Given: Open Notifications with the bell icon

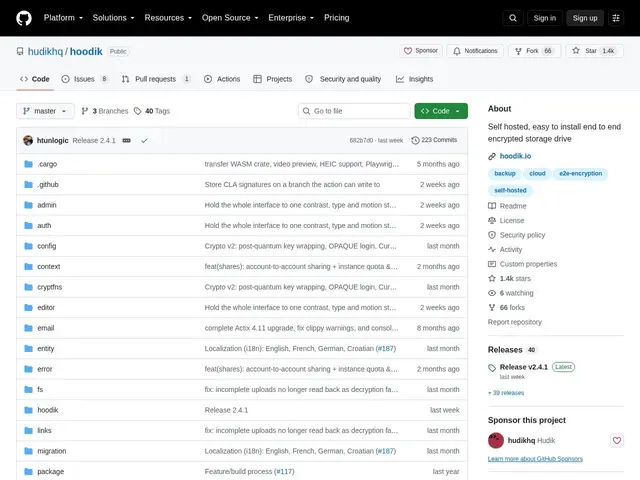Looking at the screenshot, I should coord(475,51).
